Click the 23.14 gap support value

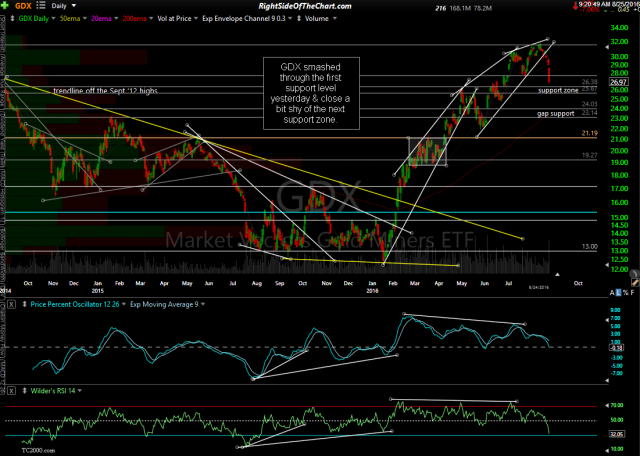pos(589,113)
